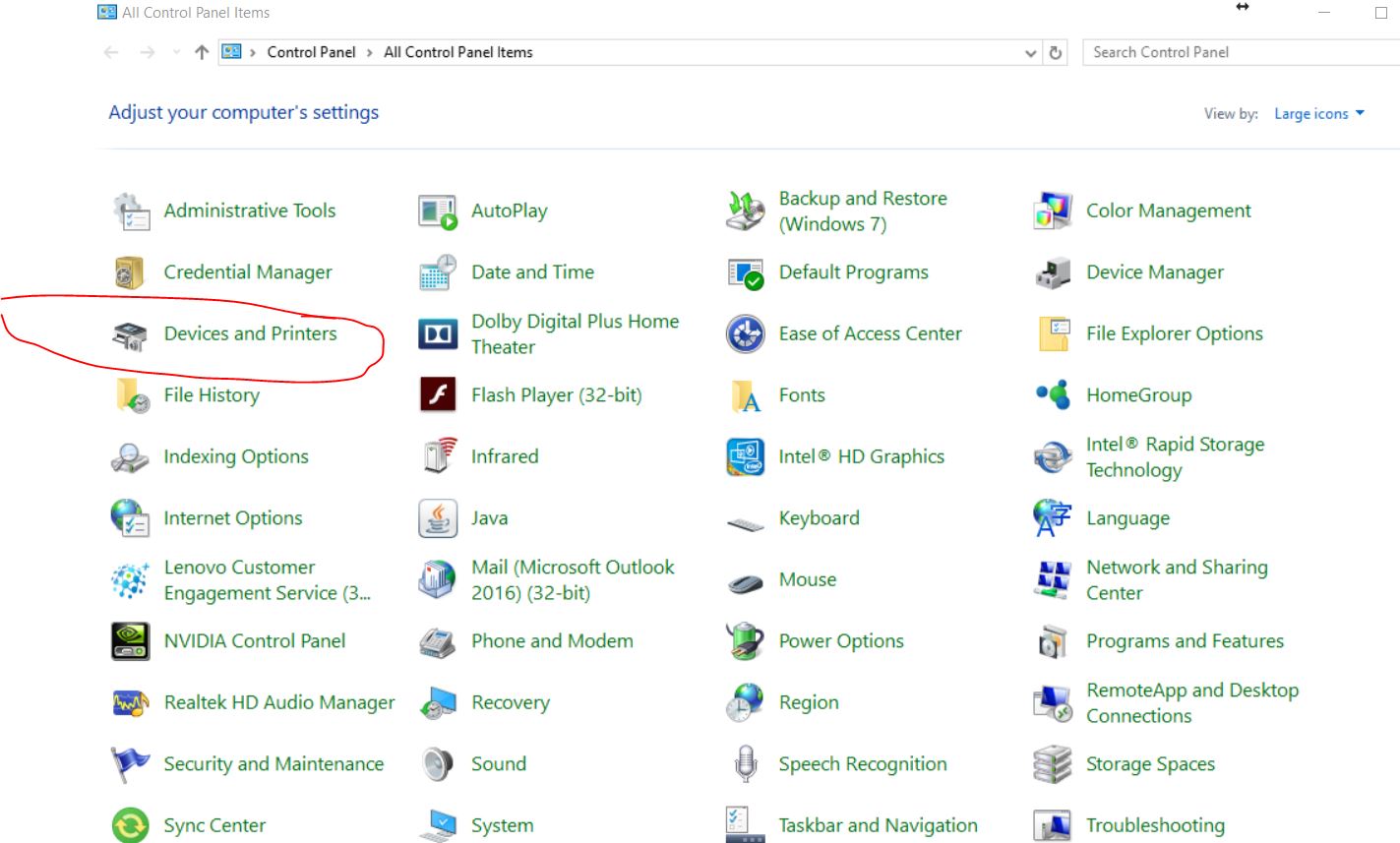Viewport: 1400px width, 843px height.
Task: Open the Language icon
Action: point(1053,518)
